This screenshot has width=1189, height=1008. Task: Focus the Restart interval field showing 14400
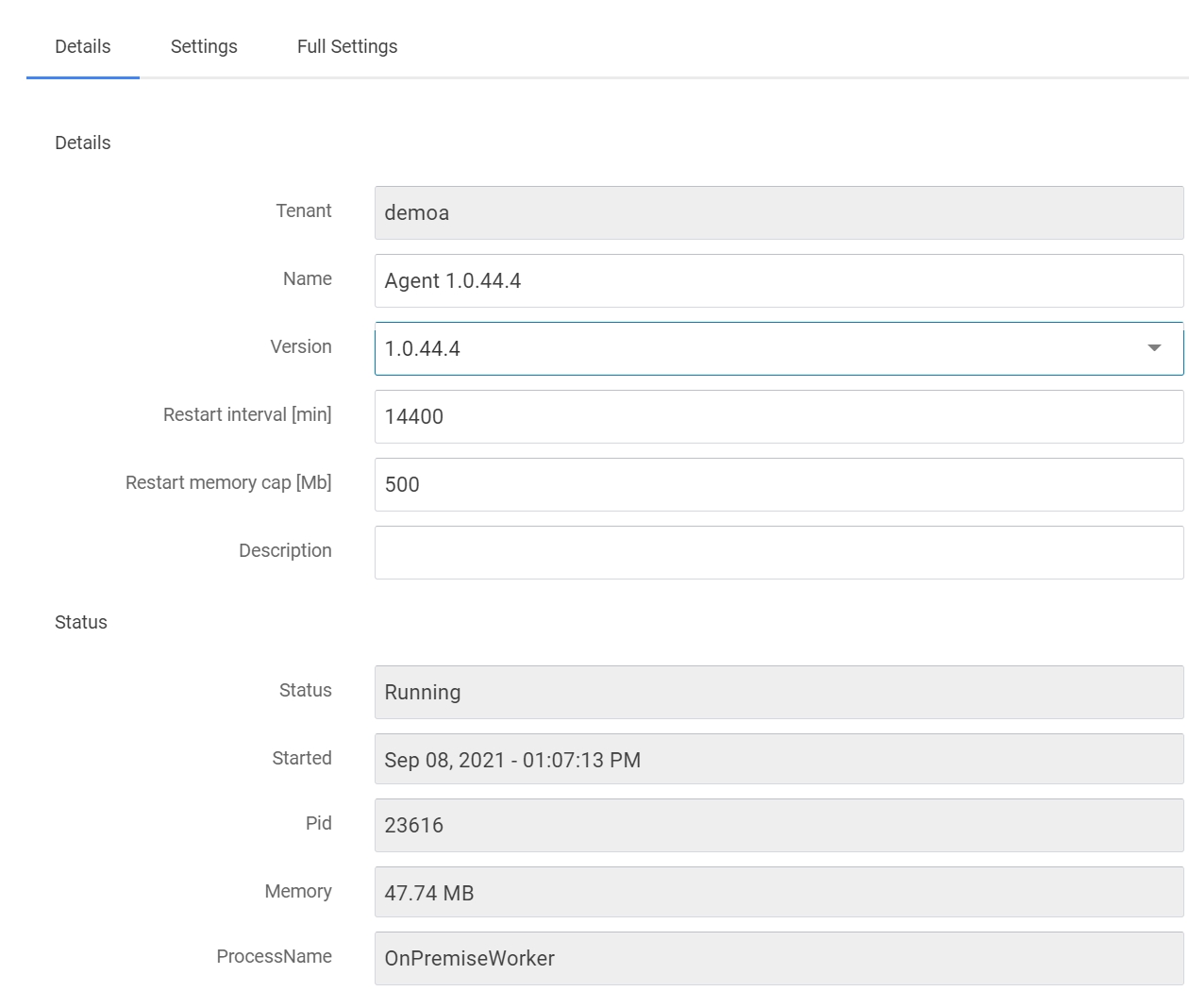coord(779,416)
